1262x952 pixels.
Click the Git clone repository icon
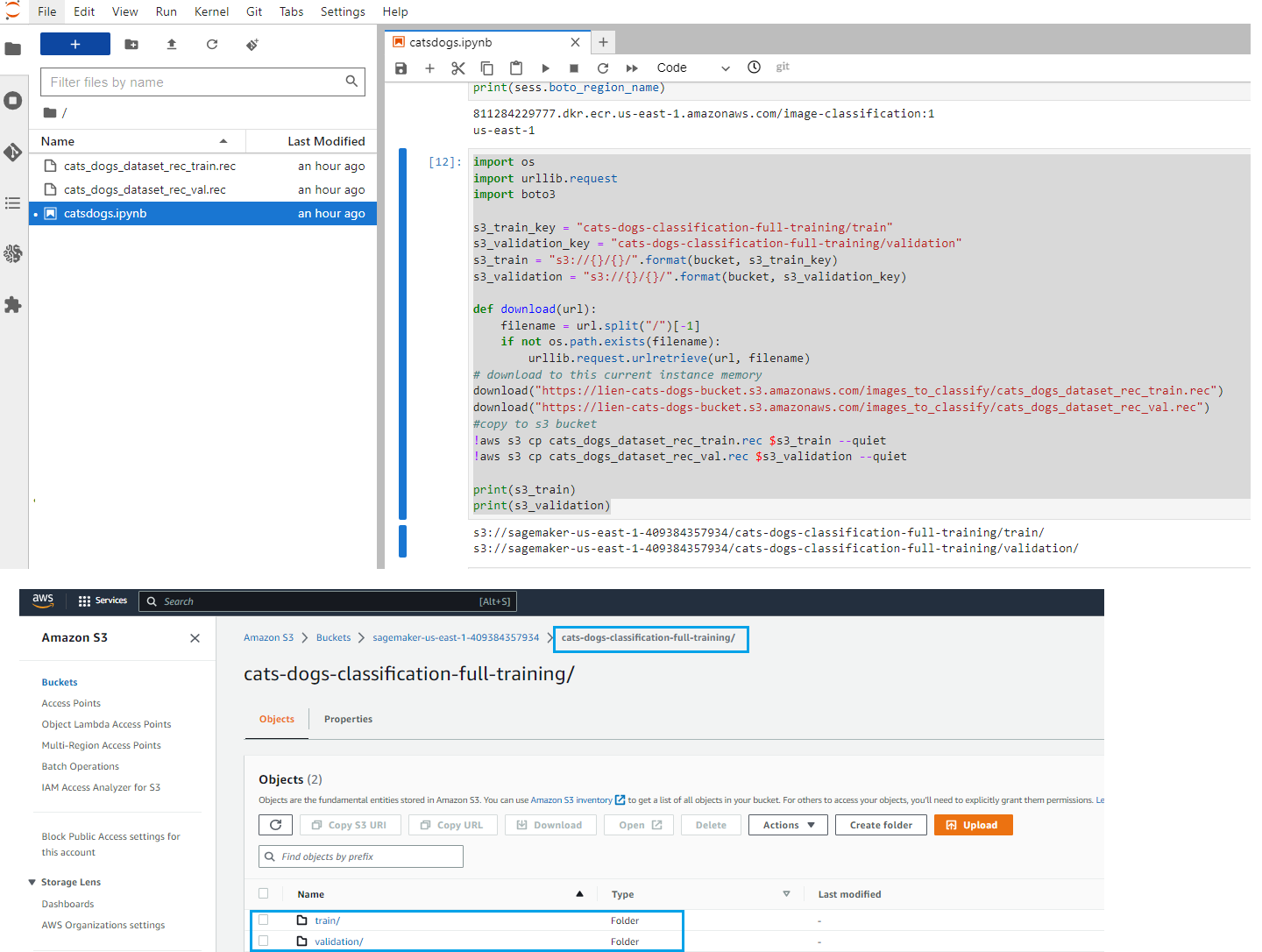252,44
